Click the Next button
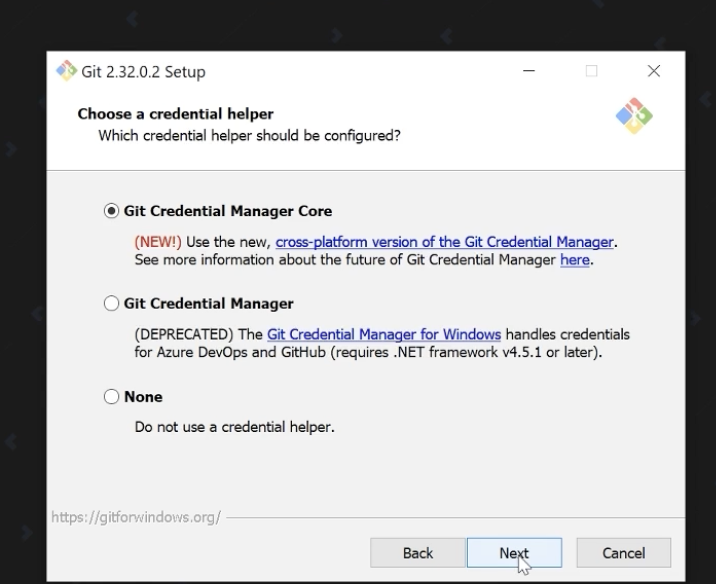 pos(514,553)
